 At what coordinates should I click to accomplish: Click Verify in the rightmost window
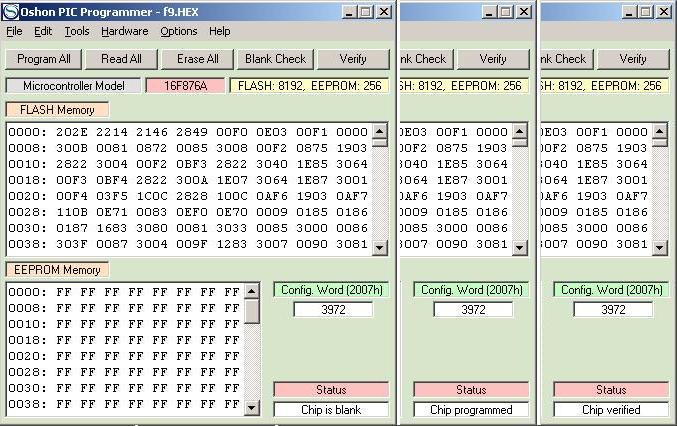point(633,59)
